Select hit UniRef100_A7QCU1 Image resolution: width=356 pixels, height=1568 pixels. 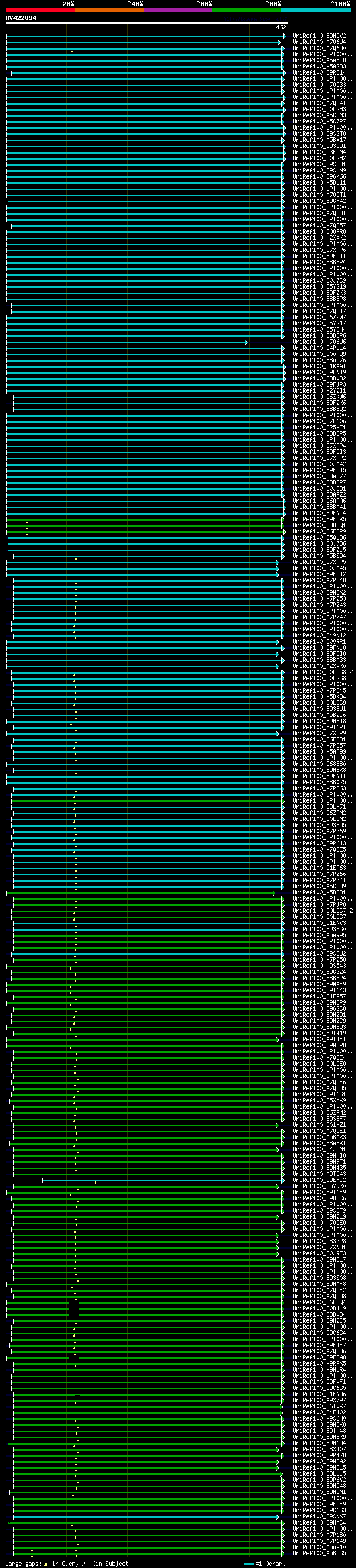(319, 214)
